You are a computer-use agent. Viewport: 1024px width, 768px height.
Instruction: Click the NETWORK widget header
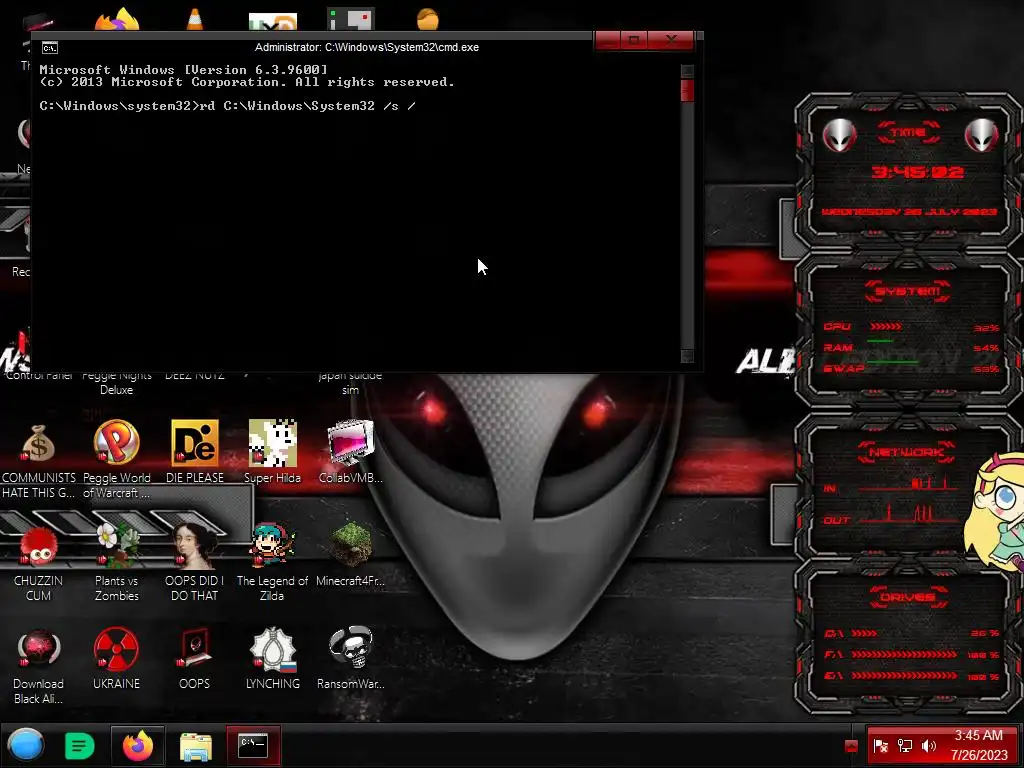click(907, 452)
